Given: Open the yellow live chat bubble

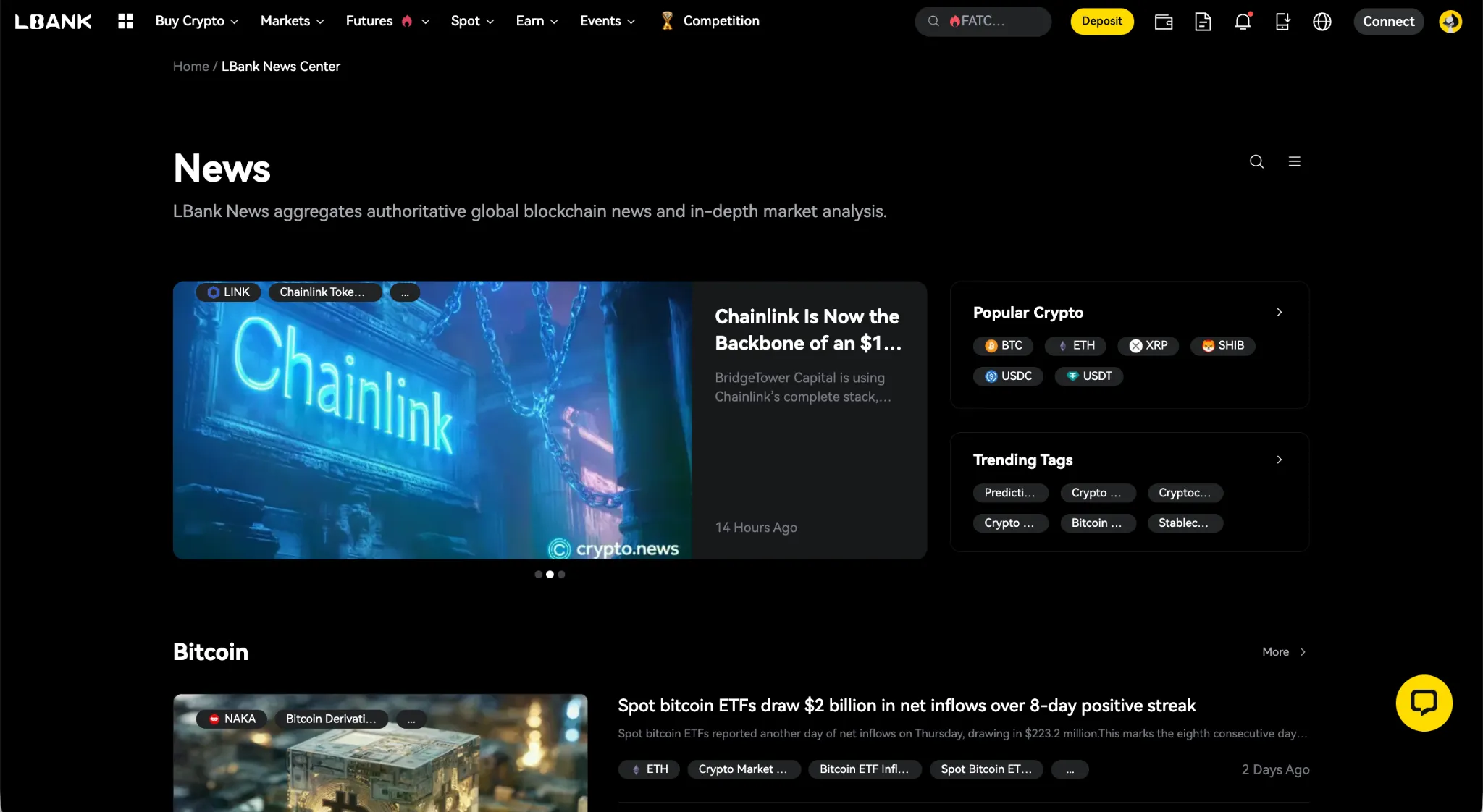Looking at the screenshot, I should [x=1424, y=703].
